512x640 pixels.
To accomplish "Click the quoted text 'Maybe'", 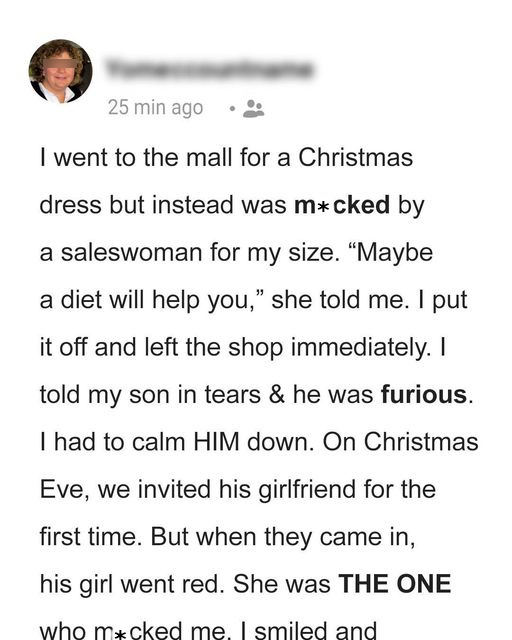I will point(395,253).
